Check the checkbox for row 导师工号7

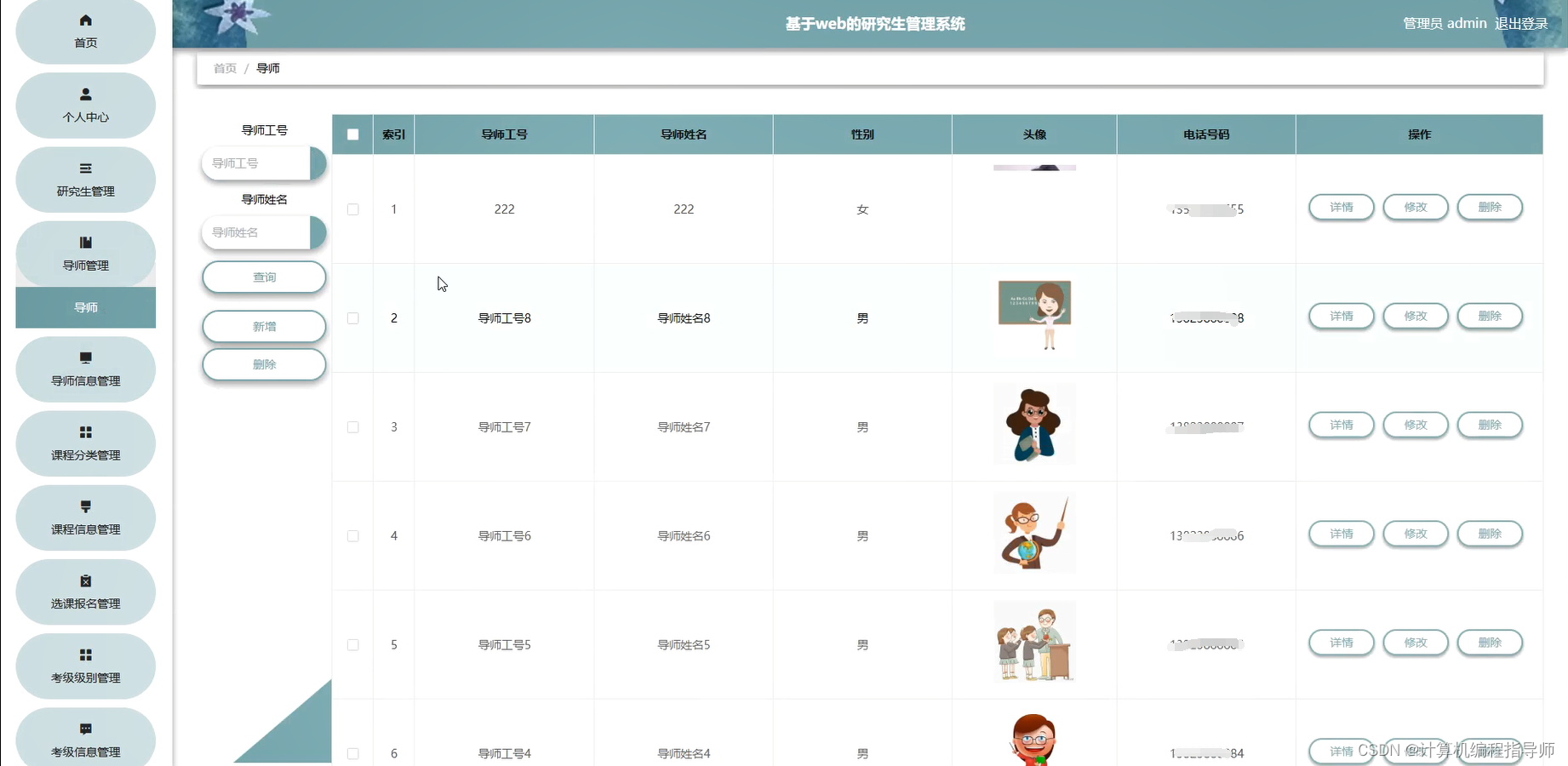(353, 427)
